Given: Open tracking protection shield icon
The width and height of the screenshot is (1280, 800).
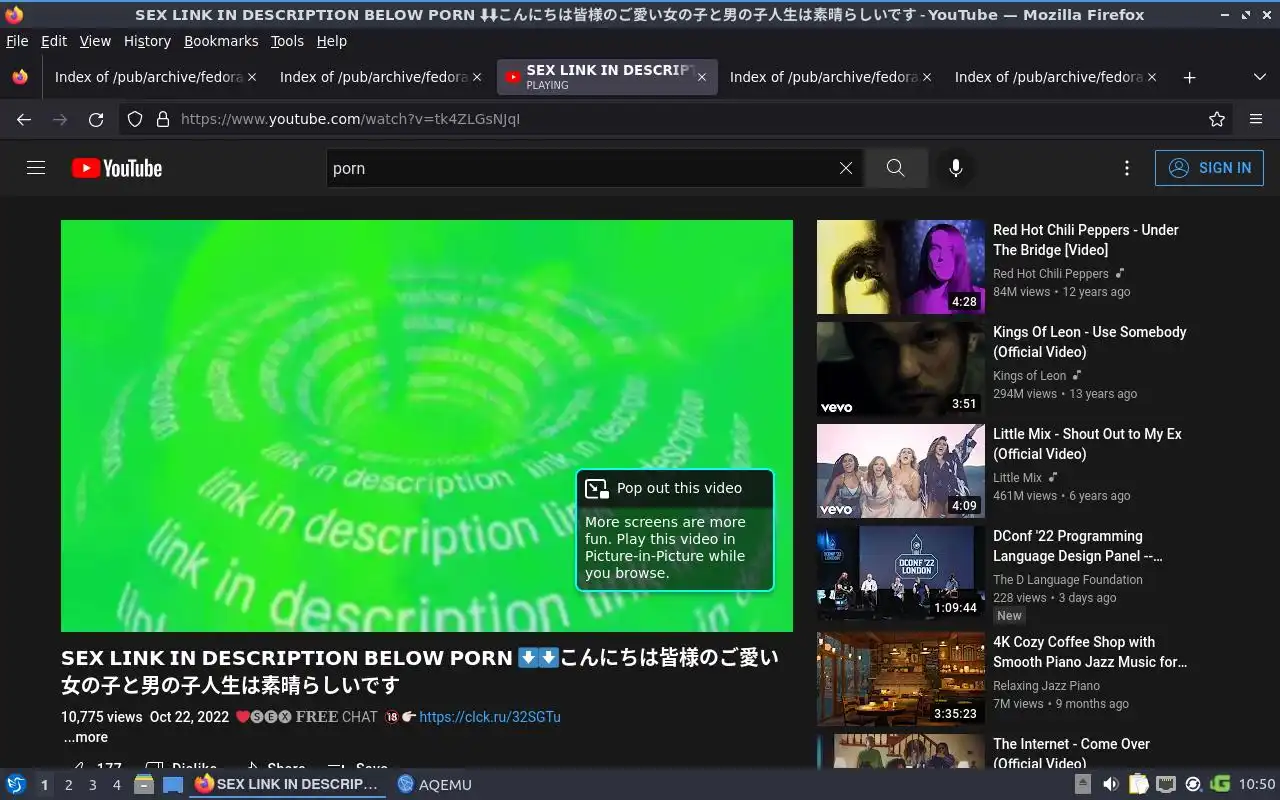Looking at the screenshot, I should click(135, 119).
